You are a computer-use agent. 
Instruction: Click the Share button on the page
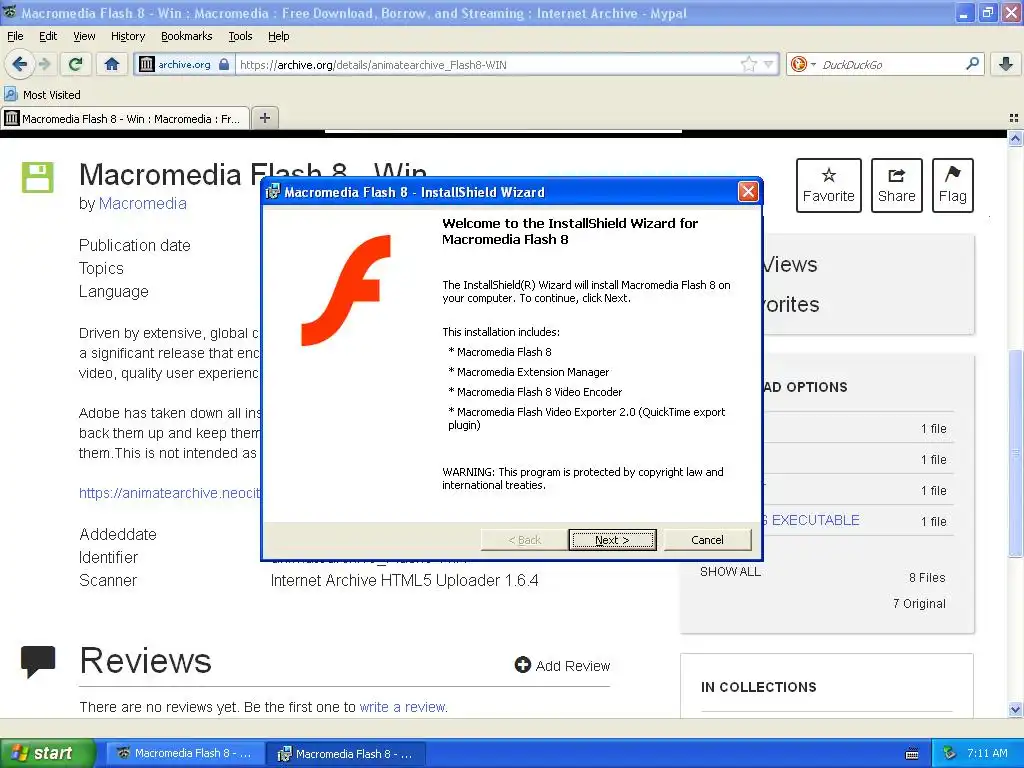coord(897,185)
